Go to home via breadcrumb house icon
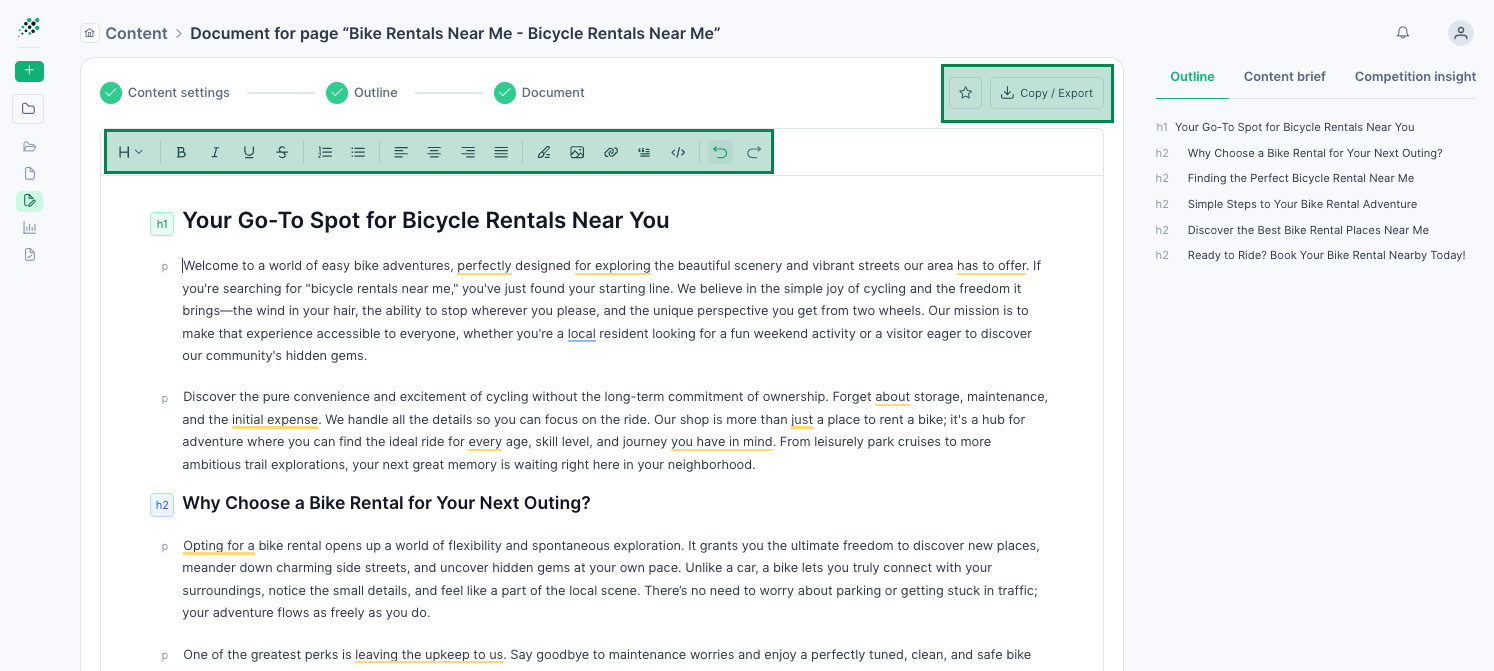 [90, 33]
